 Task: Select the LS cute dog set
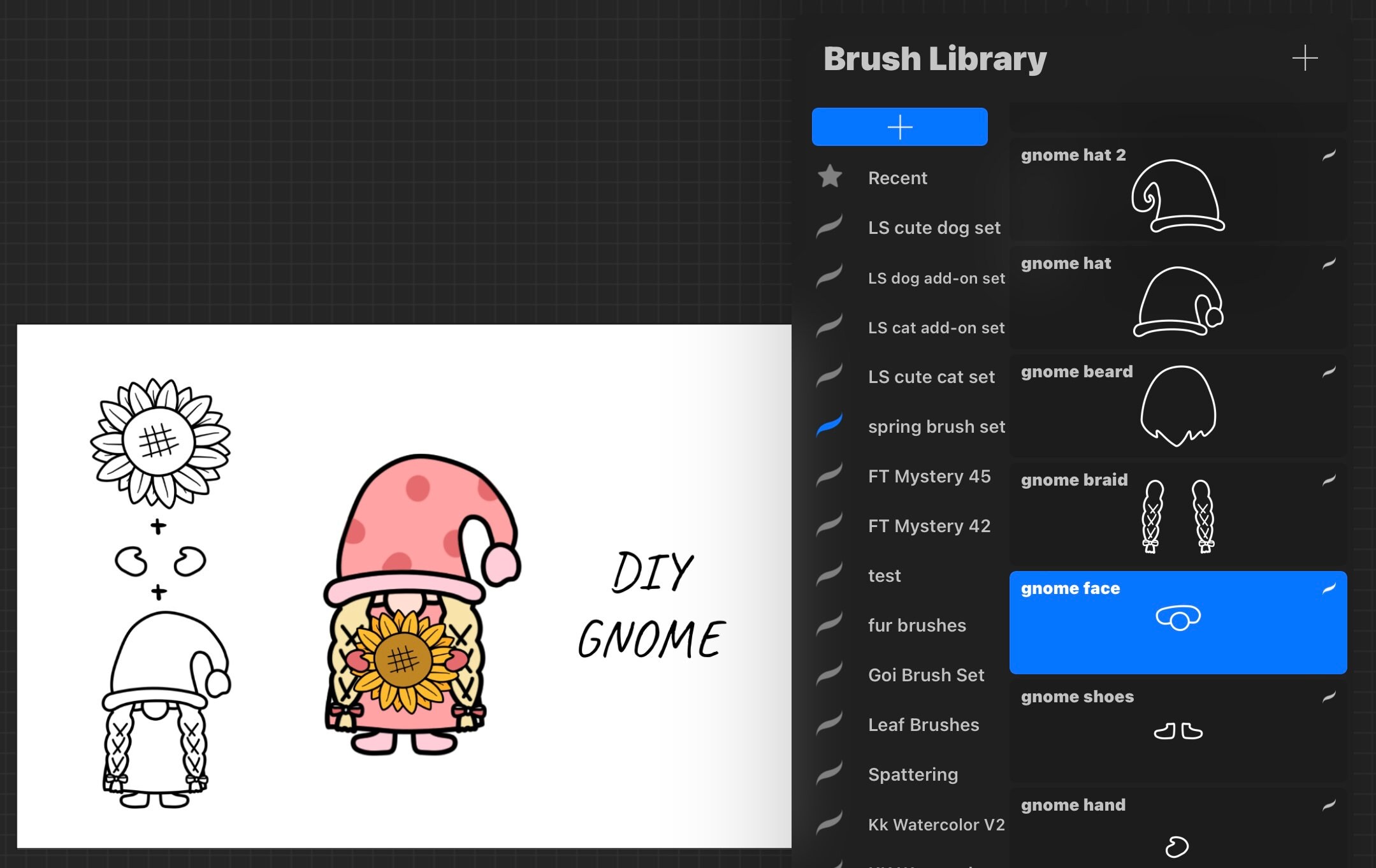tap(910, 228)
